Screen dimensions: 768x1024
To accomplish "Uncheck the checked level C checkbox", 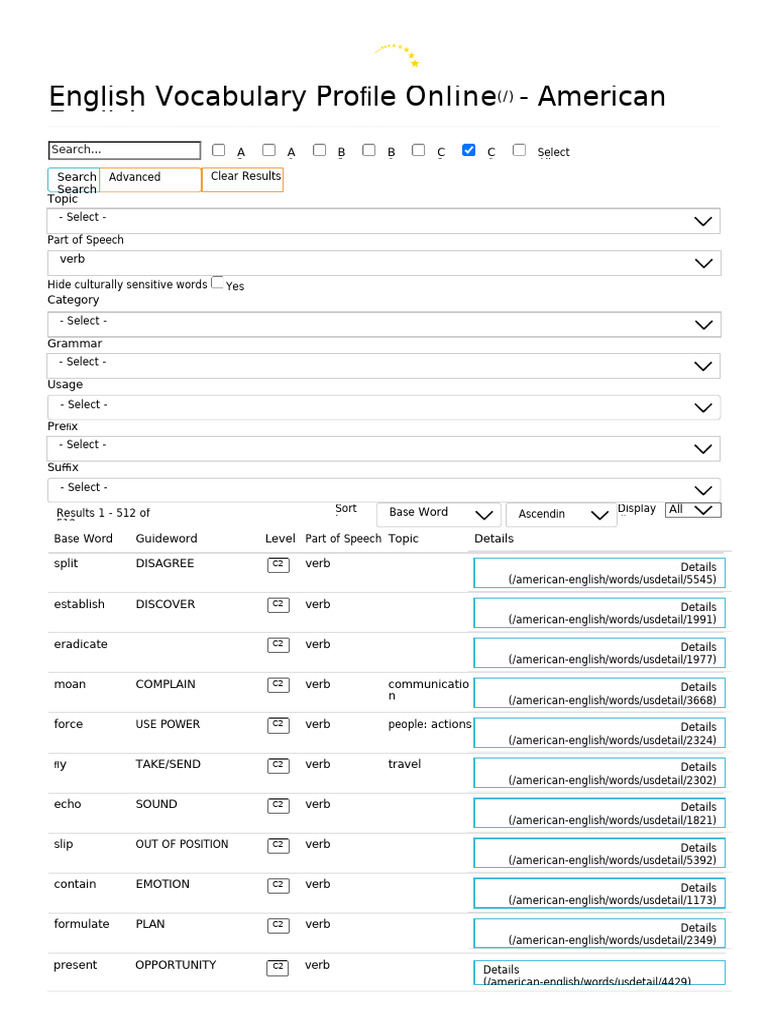I will [x=469, y=150].
